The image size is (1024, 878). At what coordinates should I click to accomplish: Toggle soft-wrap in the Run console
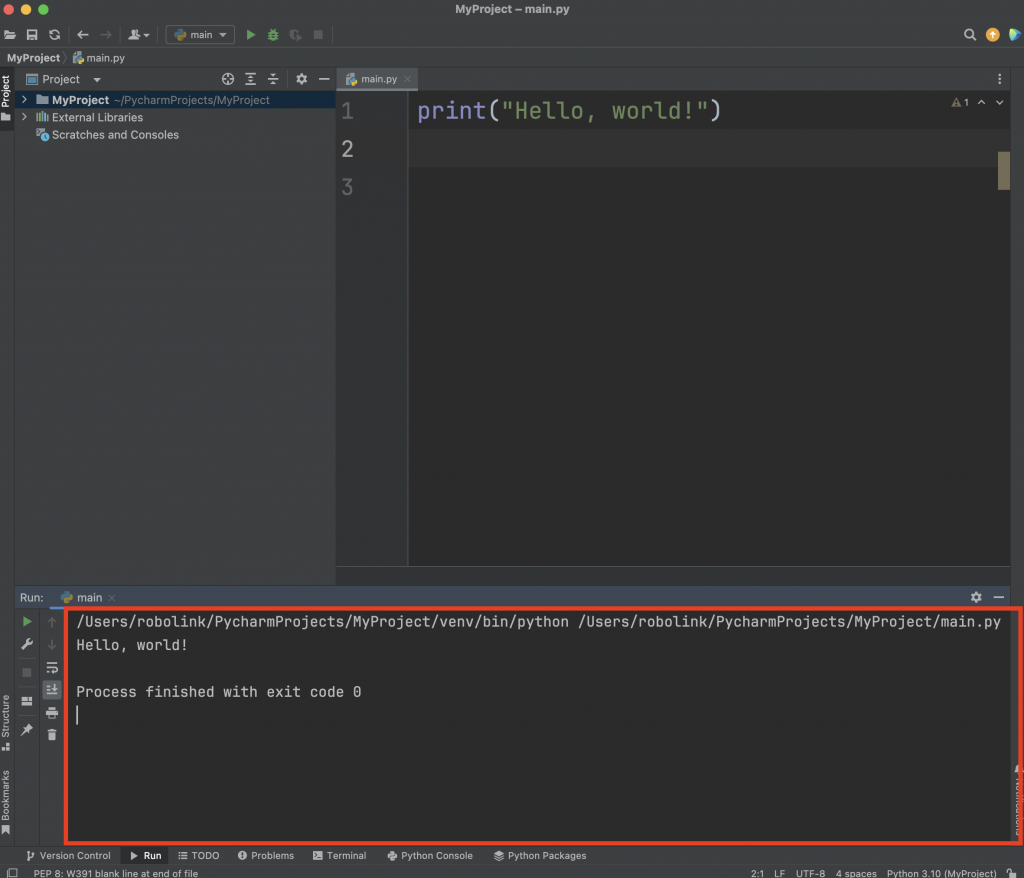point(52,668)
